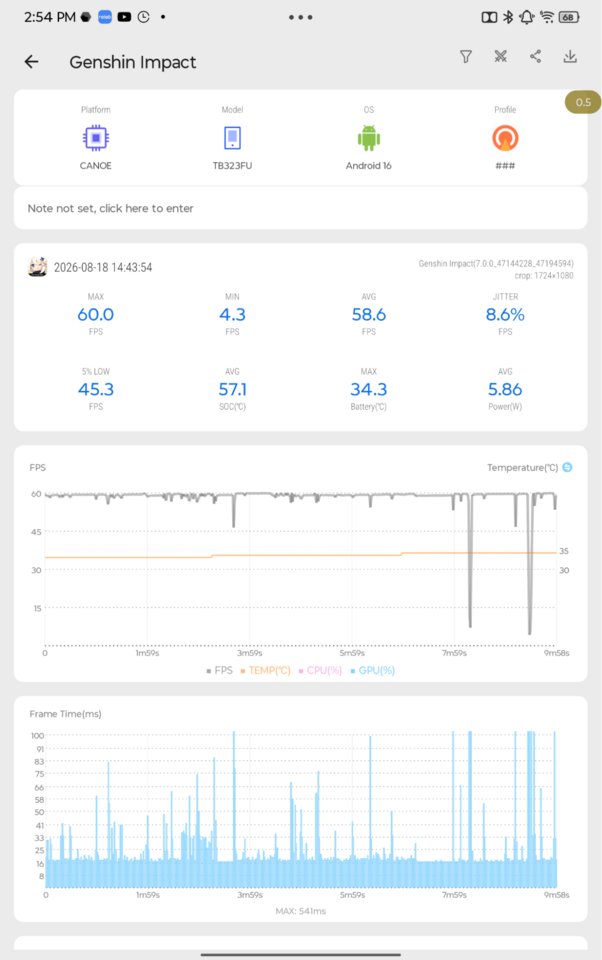Tap the CANOE platform chip icon
The width and height of the screenshot is (602, 960).
coord(96,138)
